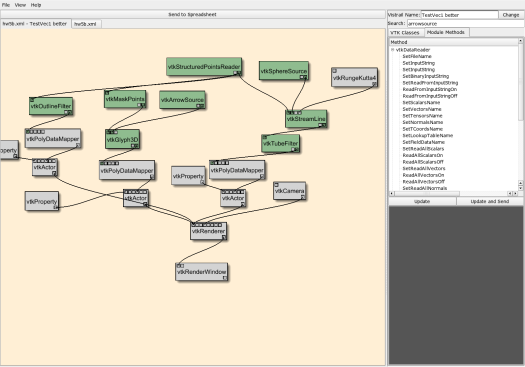Select ReadAllScalarsOn method
The image size is (525, 367).
point(423,155)
